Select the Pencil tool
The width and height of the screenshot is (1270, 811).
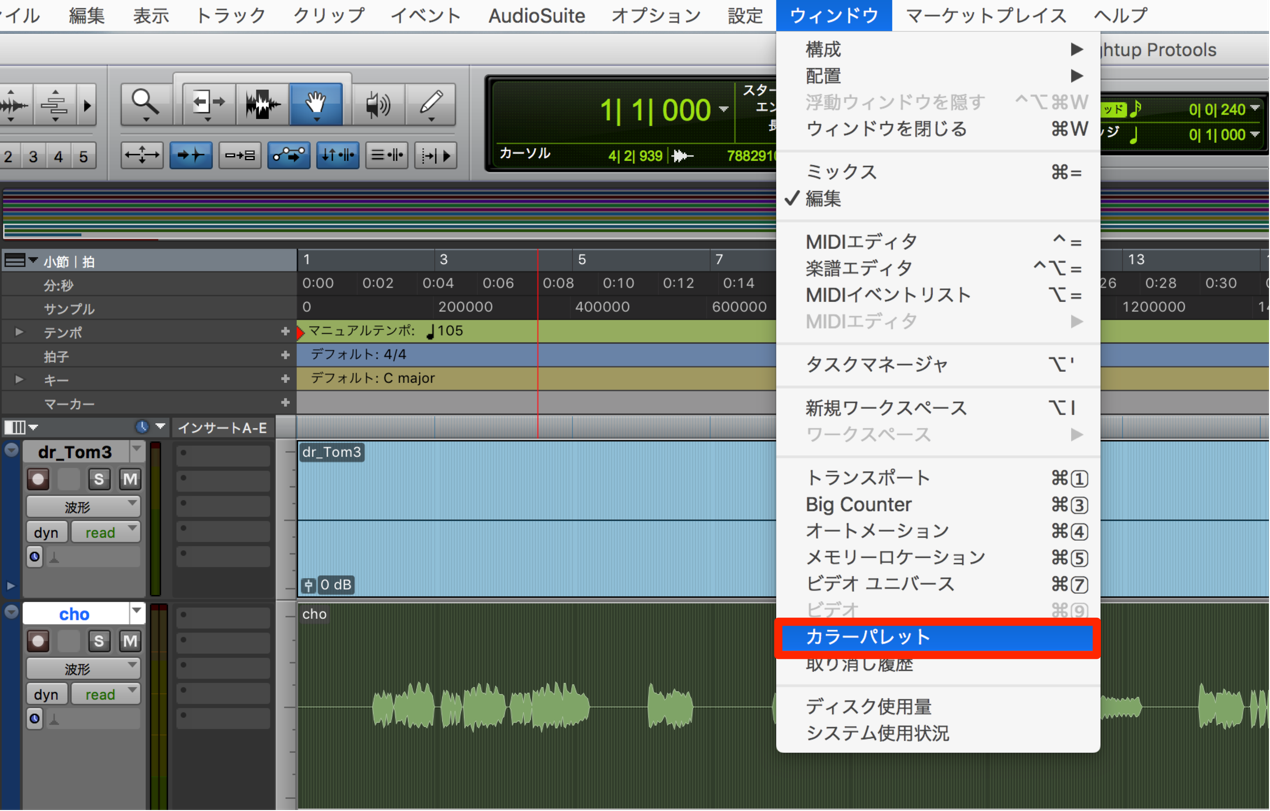(431, 104)
